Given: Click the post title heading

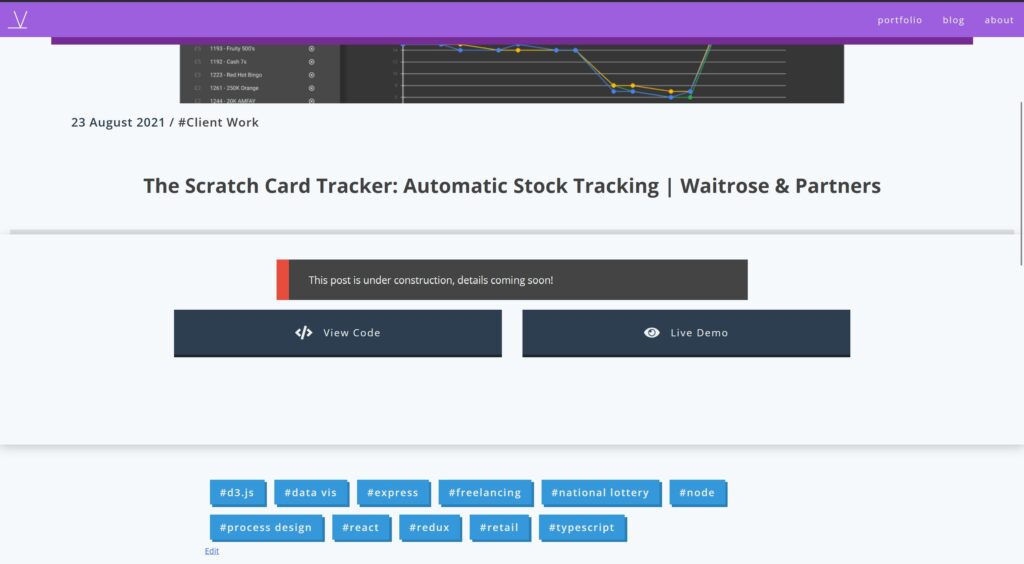Looking at the screenshot, I should click(512, 186).
